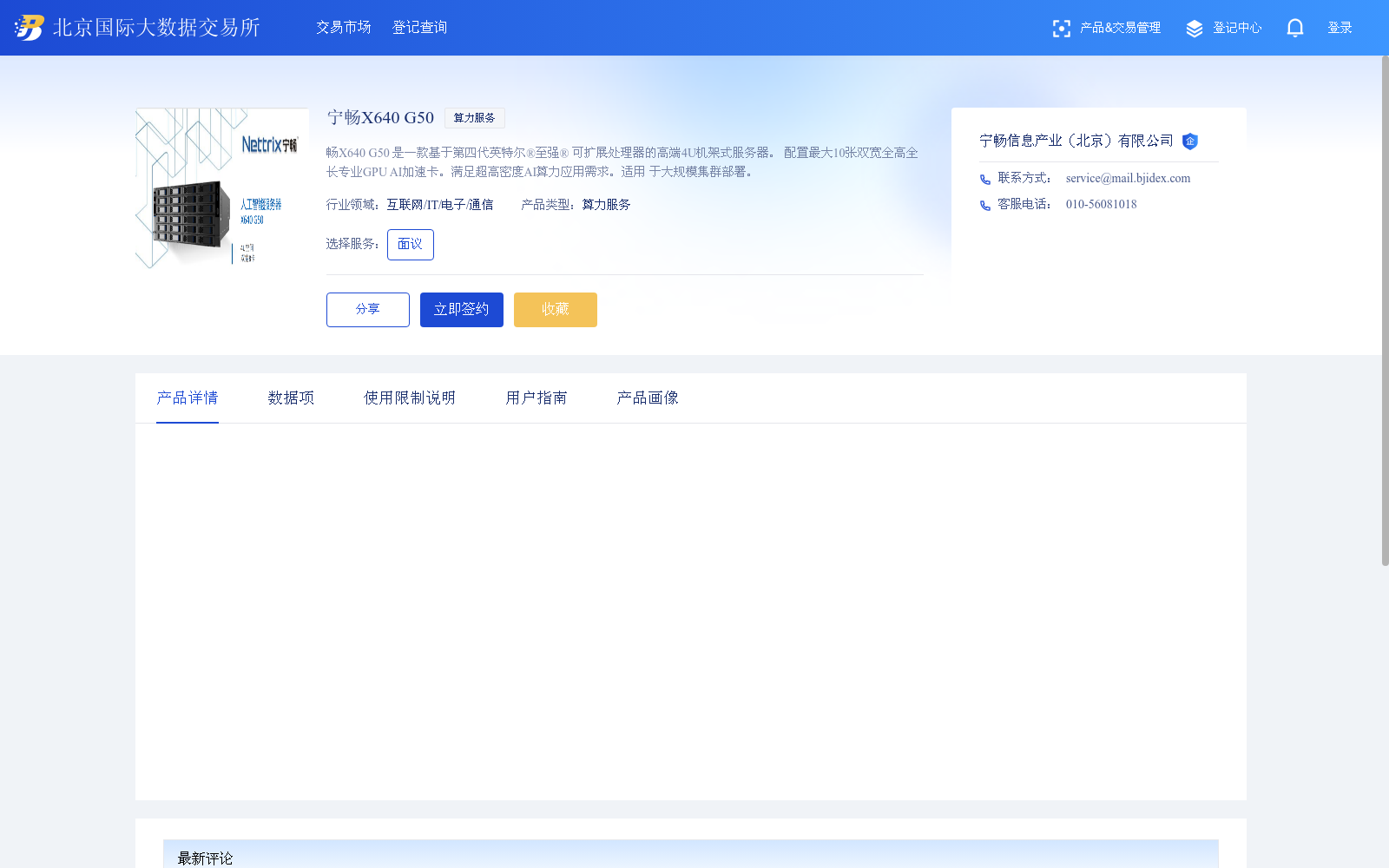Click the 选择服务 label
The width and height of the screenshot is (1389, 868).
coord(352,244)
